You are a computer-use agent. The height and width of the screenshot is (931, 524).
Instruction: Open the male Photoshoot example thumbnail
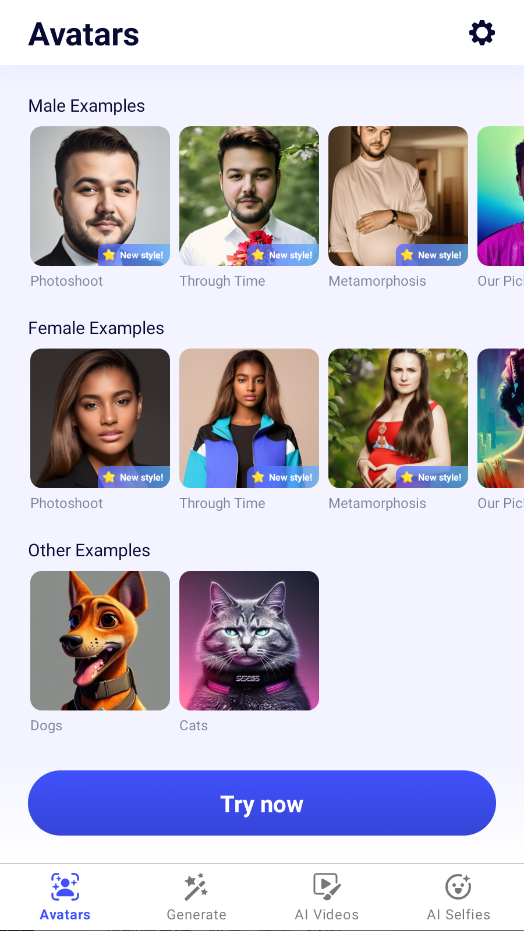click(100, 196)
